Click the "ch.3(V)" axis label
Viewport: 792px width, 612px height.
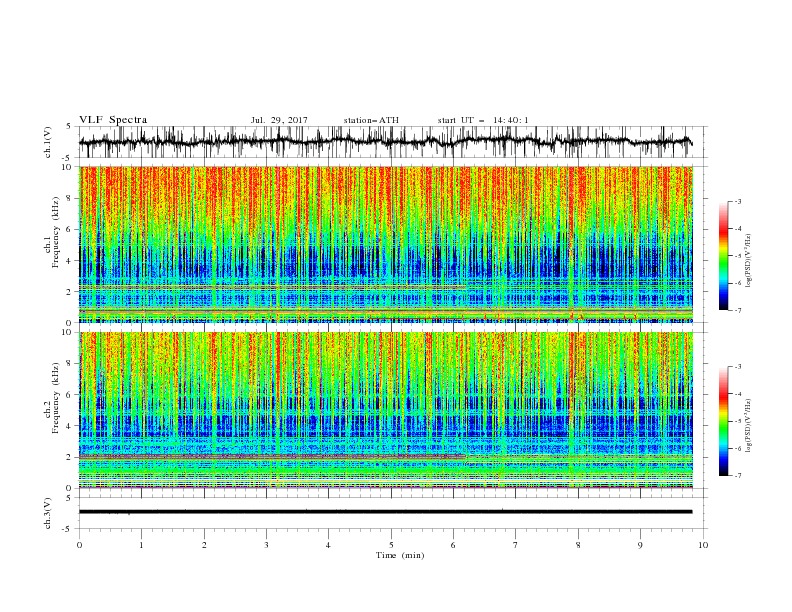coord(48,513)
